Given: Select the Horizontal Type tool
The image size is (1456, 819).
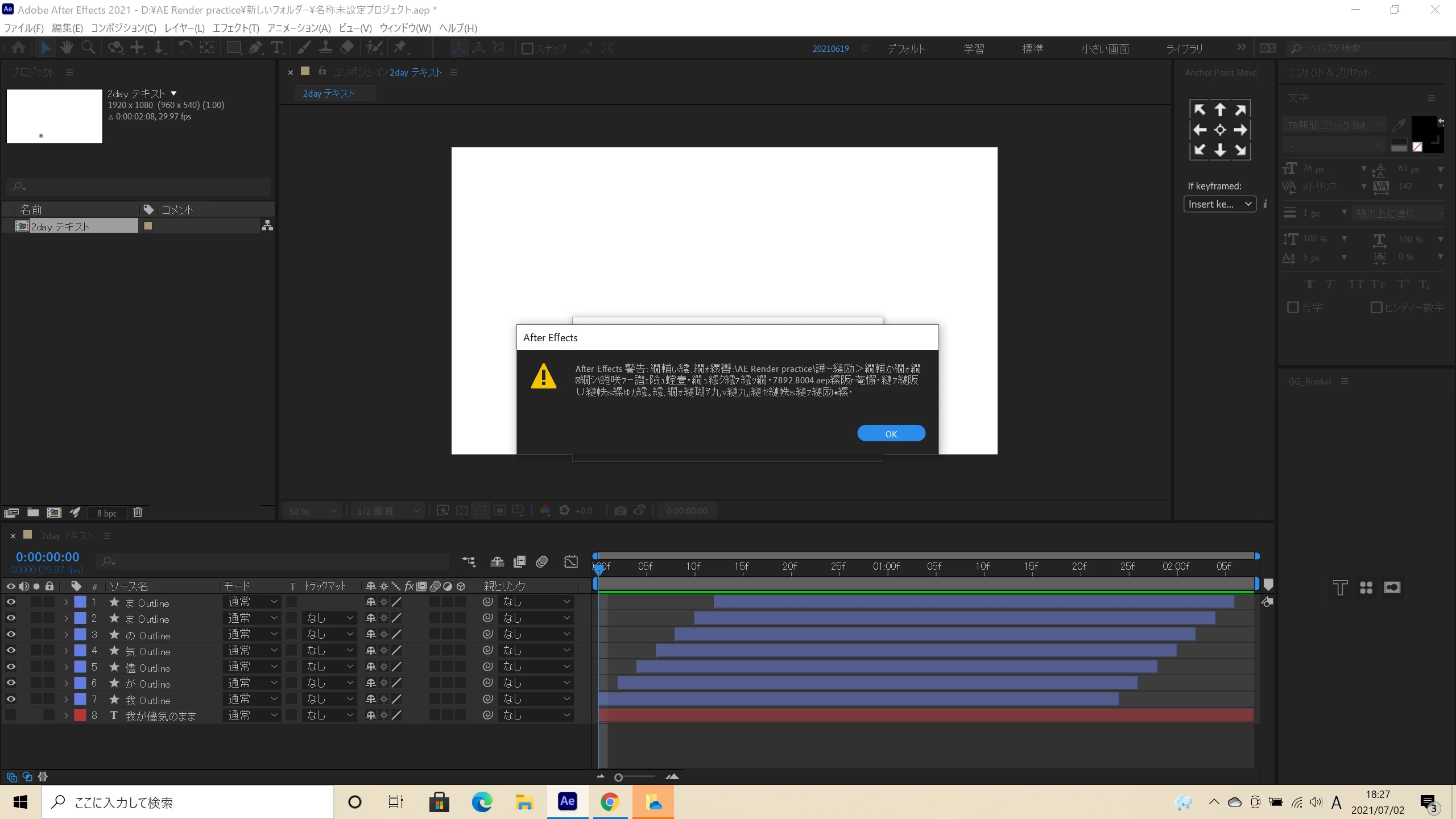Looking at the screenshot, I should [276, 48].
